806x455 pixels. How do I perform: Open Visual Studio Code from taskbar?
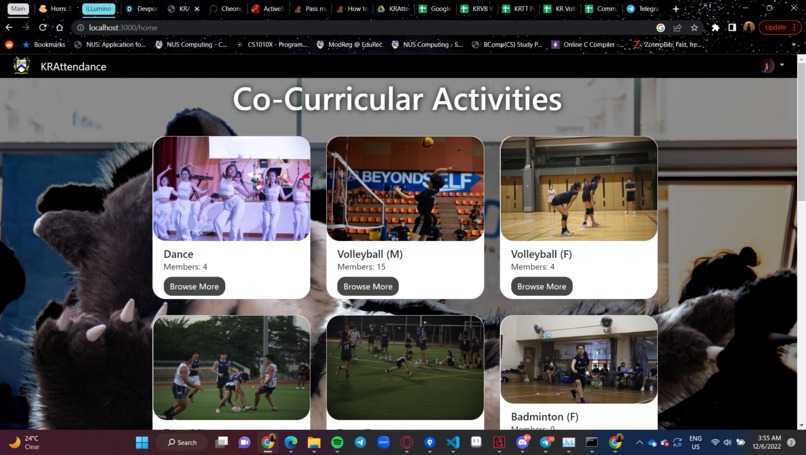[453, 442]
